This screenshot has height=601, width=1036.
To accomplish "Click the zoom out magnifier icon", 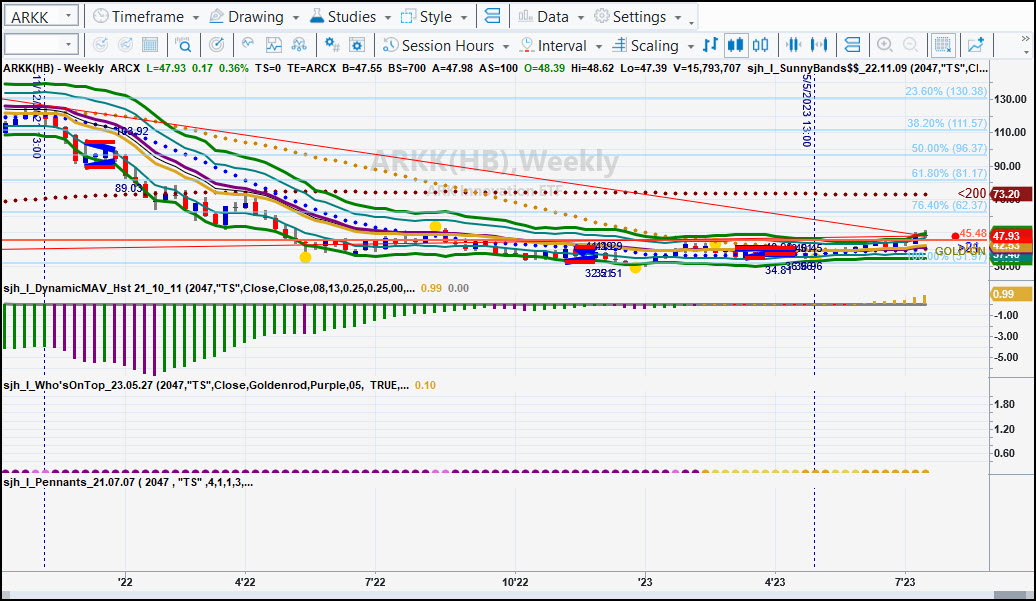I will 910,45.
